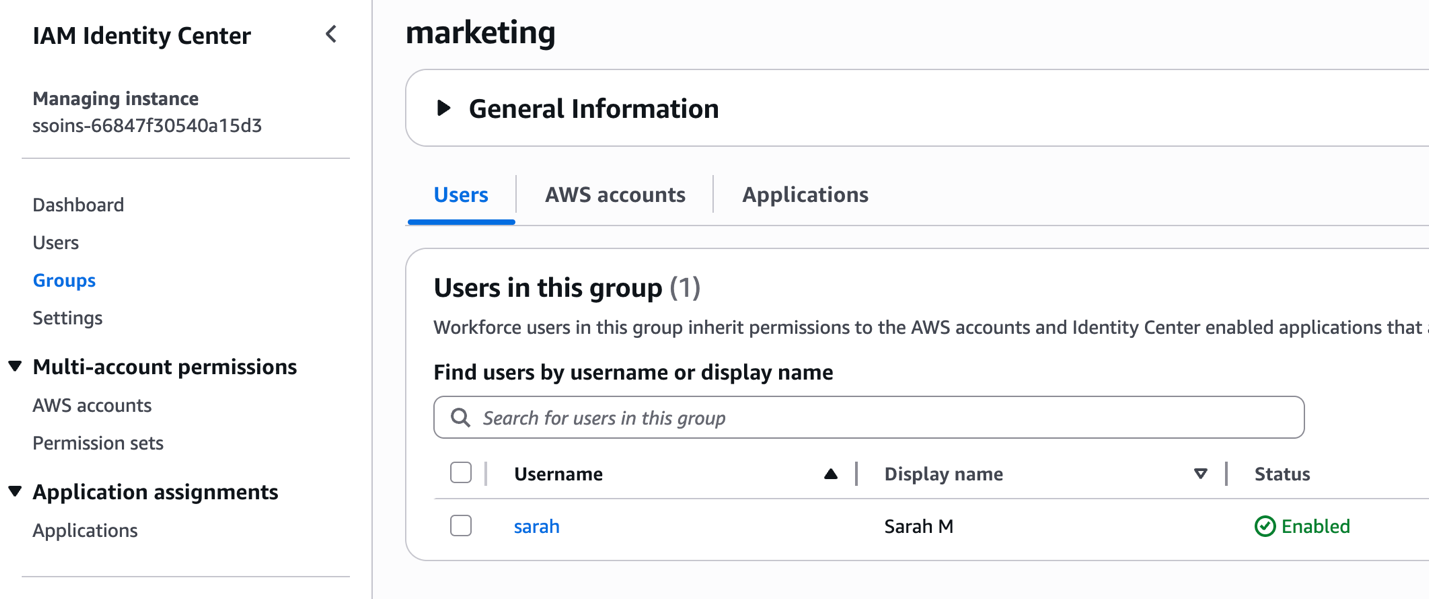
Task: Open Applications under Application assignments
Action: pos(85,530)
